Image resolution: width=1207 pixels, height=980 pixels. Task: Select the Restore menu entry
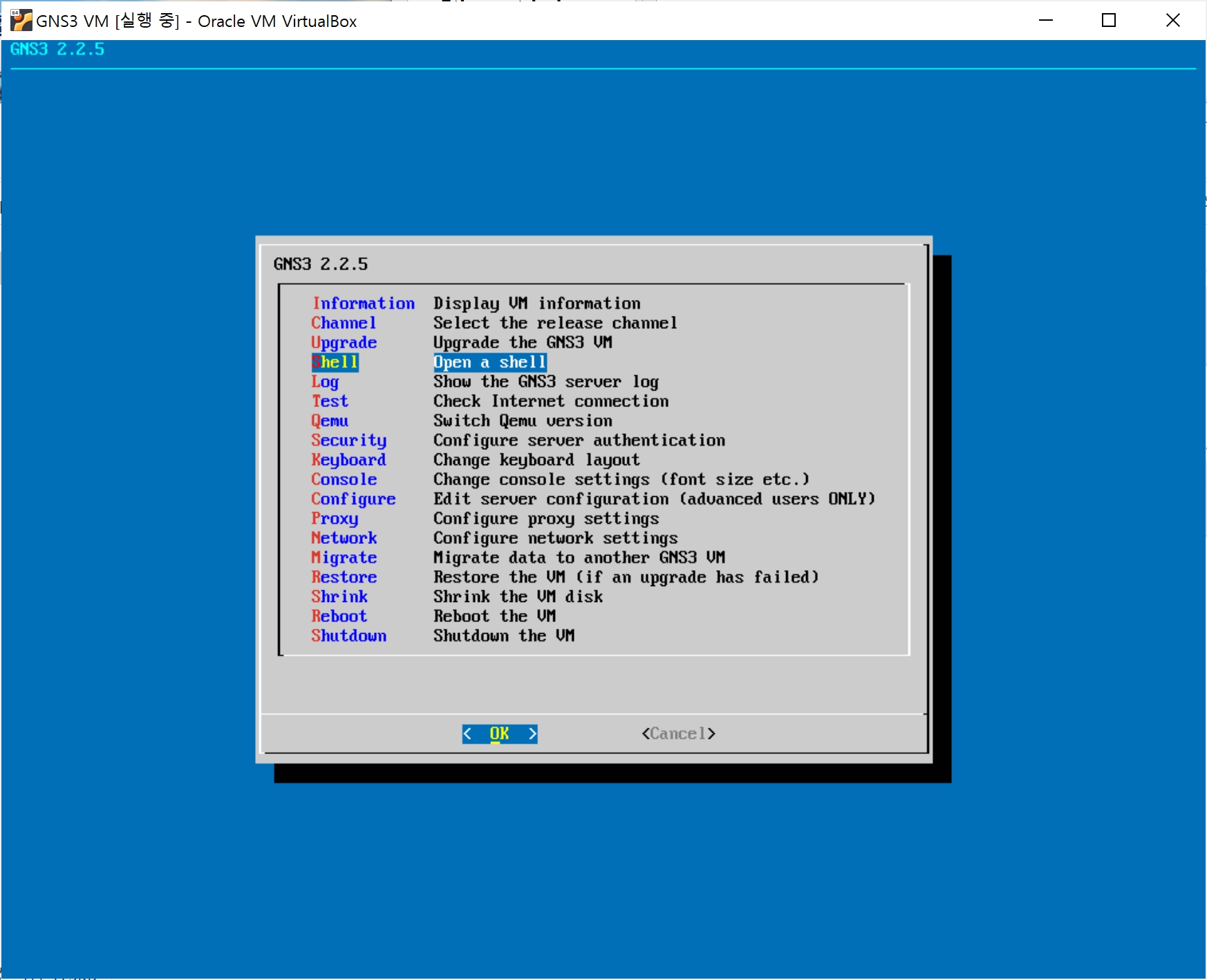tap(344, 577)
